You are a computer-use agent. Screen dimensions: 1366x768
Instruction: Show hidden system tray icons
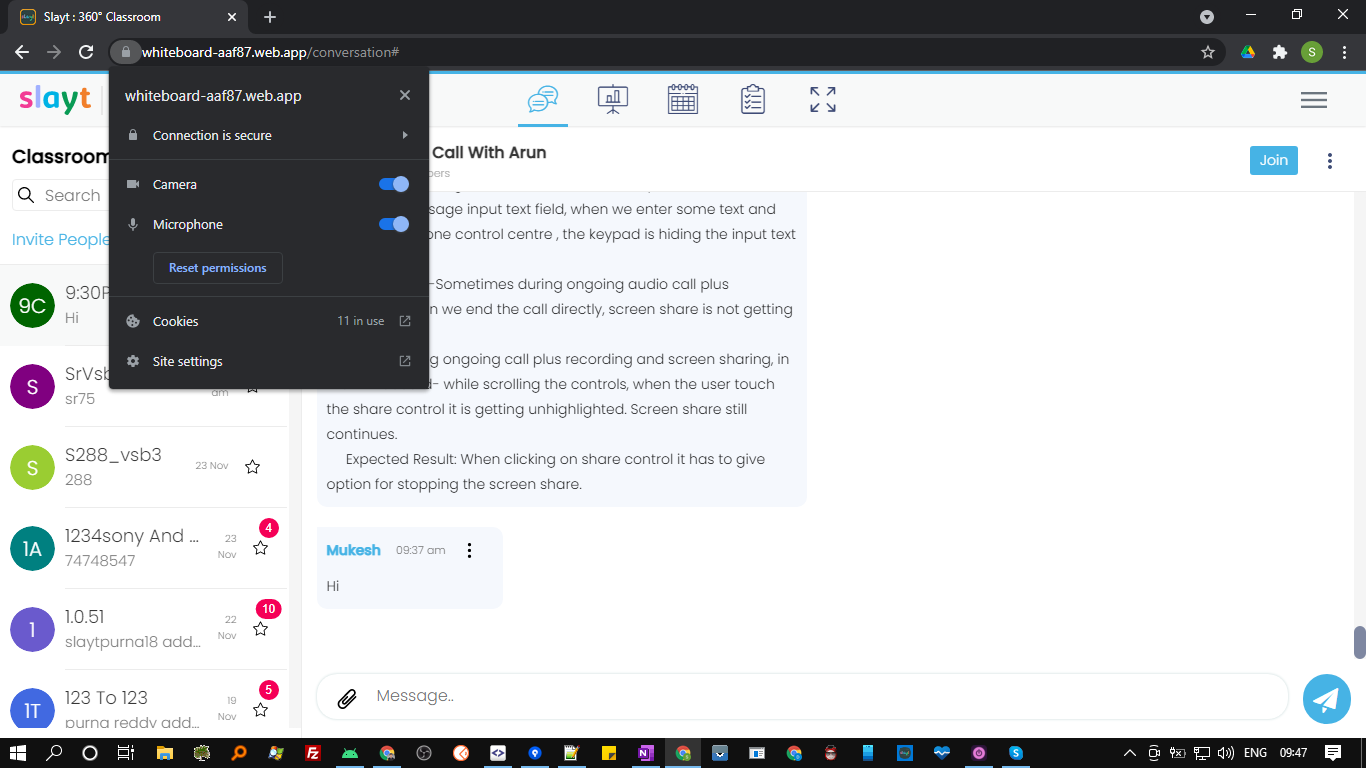coord(1130,753)
